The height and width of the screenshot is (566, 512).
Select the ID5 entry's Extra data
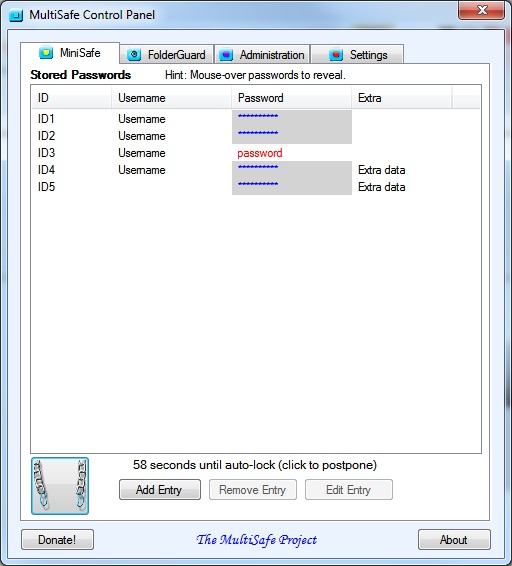click(382, 187)
